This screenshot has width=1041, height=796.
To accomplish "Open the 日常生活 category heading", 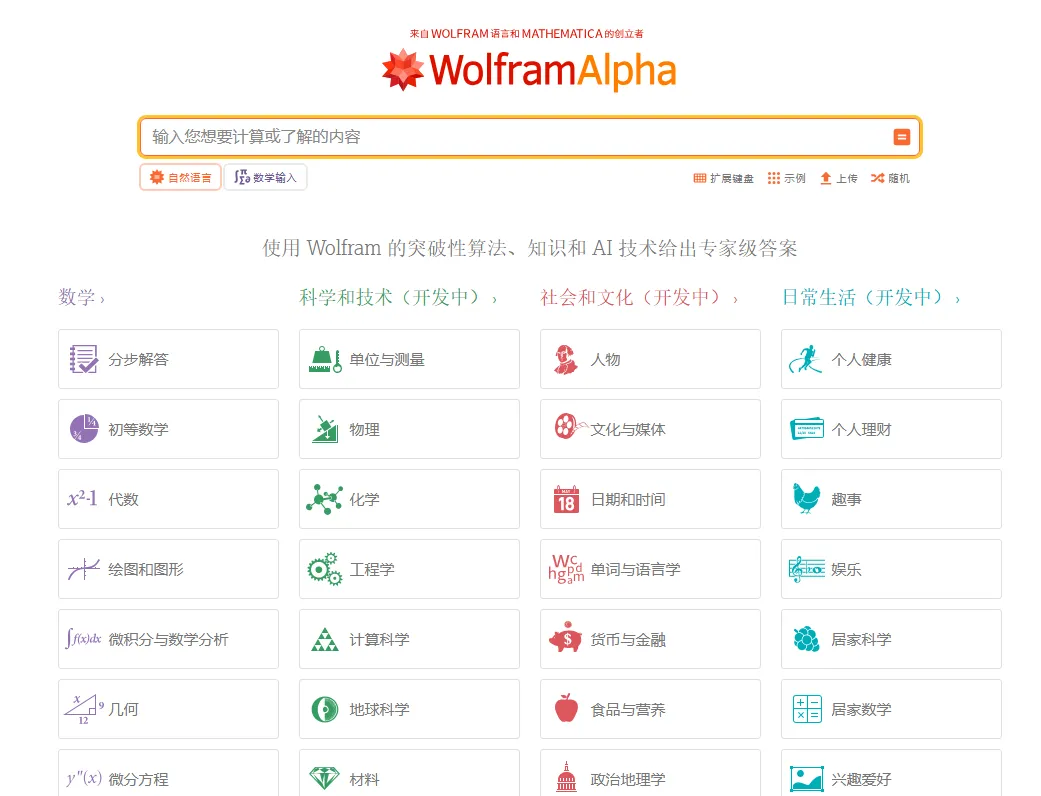I will tap(870, 297).
